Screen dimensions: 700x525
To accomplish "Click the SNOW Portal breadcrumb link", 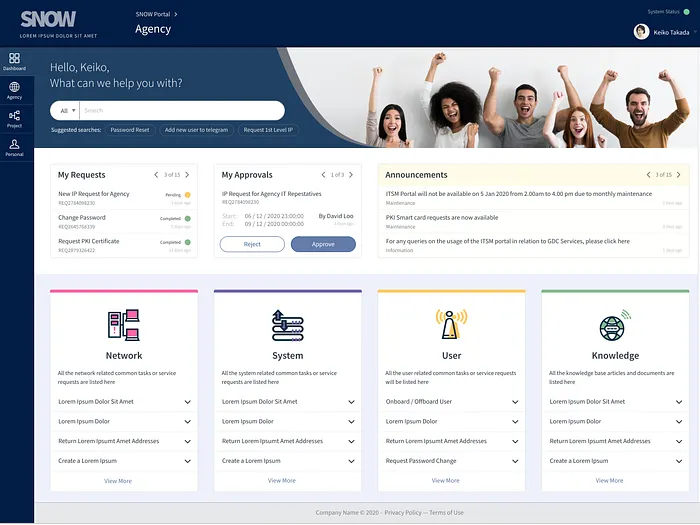I will tap(153, 14).
